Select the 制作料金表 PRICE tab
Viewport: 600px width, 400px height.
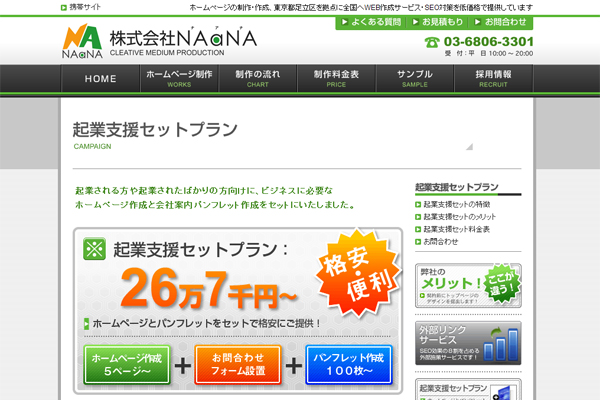(x=336, y=78)
